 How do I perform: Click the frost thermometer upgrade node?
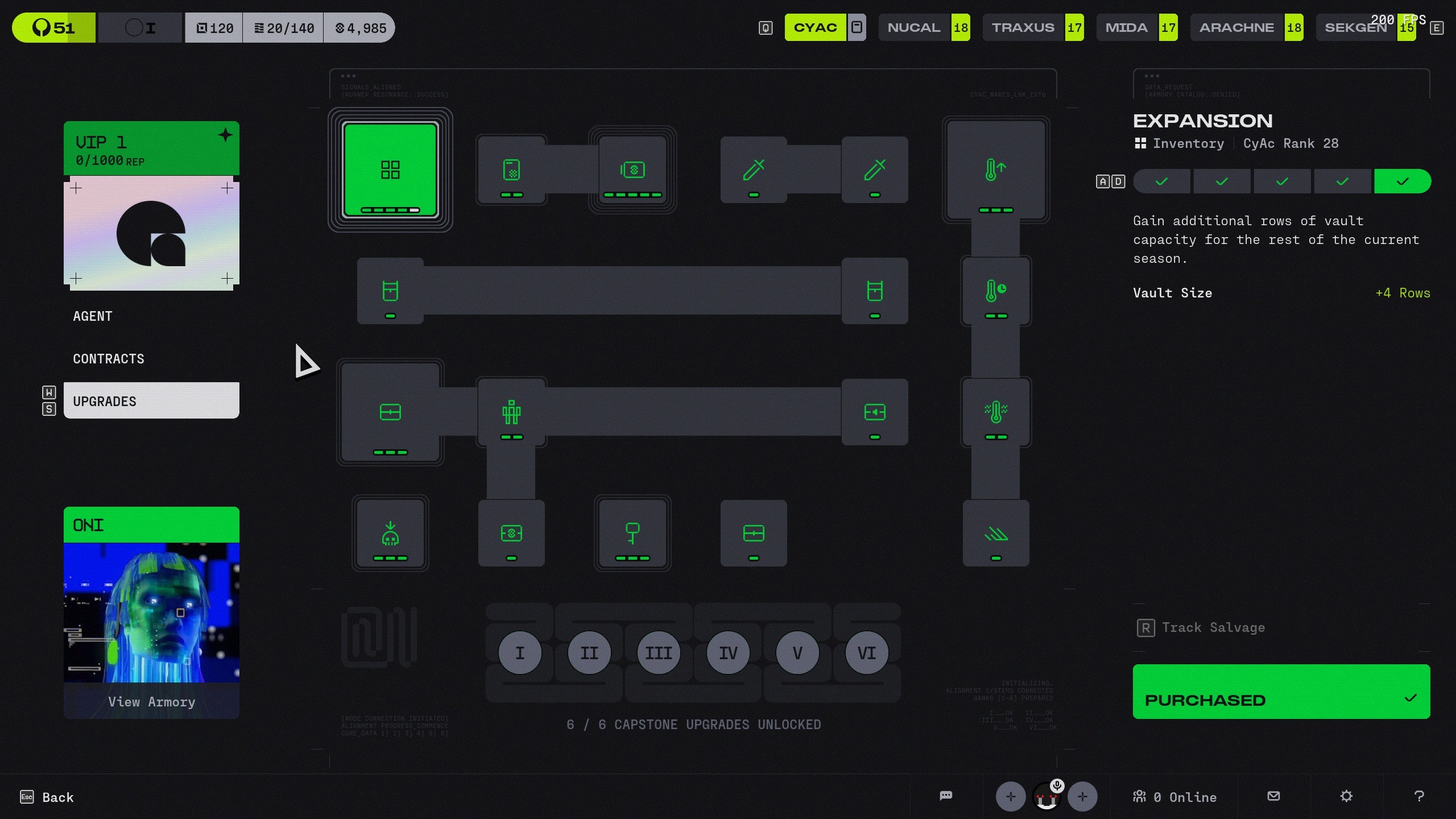click(x=995, y=412)
